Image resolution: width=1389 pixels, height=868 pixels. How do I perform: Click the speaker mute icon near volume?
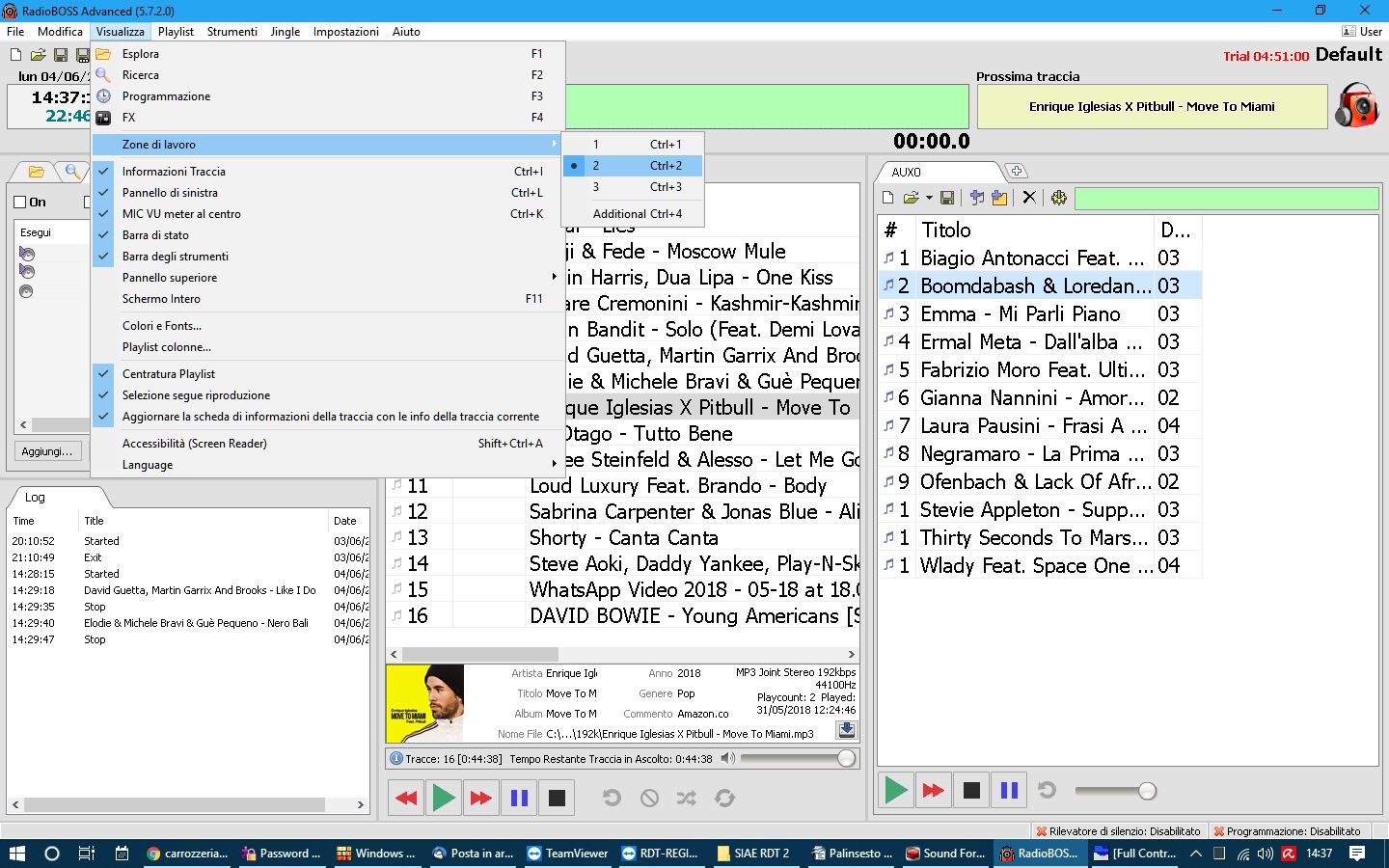[x=728, y=758]
